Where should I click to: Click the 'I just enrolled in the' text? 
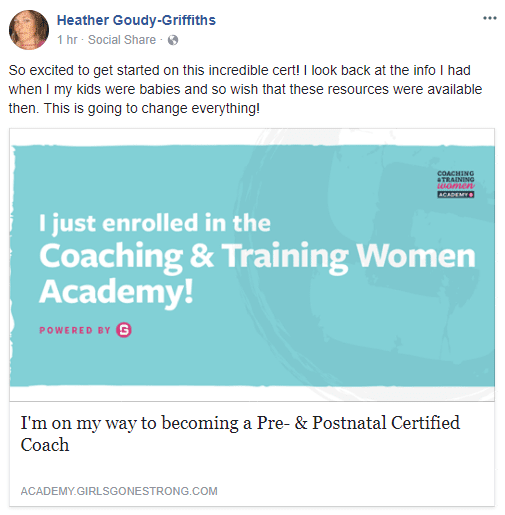155,224
